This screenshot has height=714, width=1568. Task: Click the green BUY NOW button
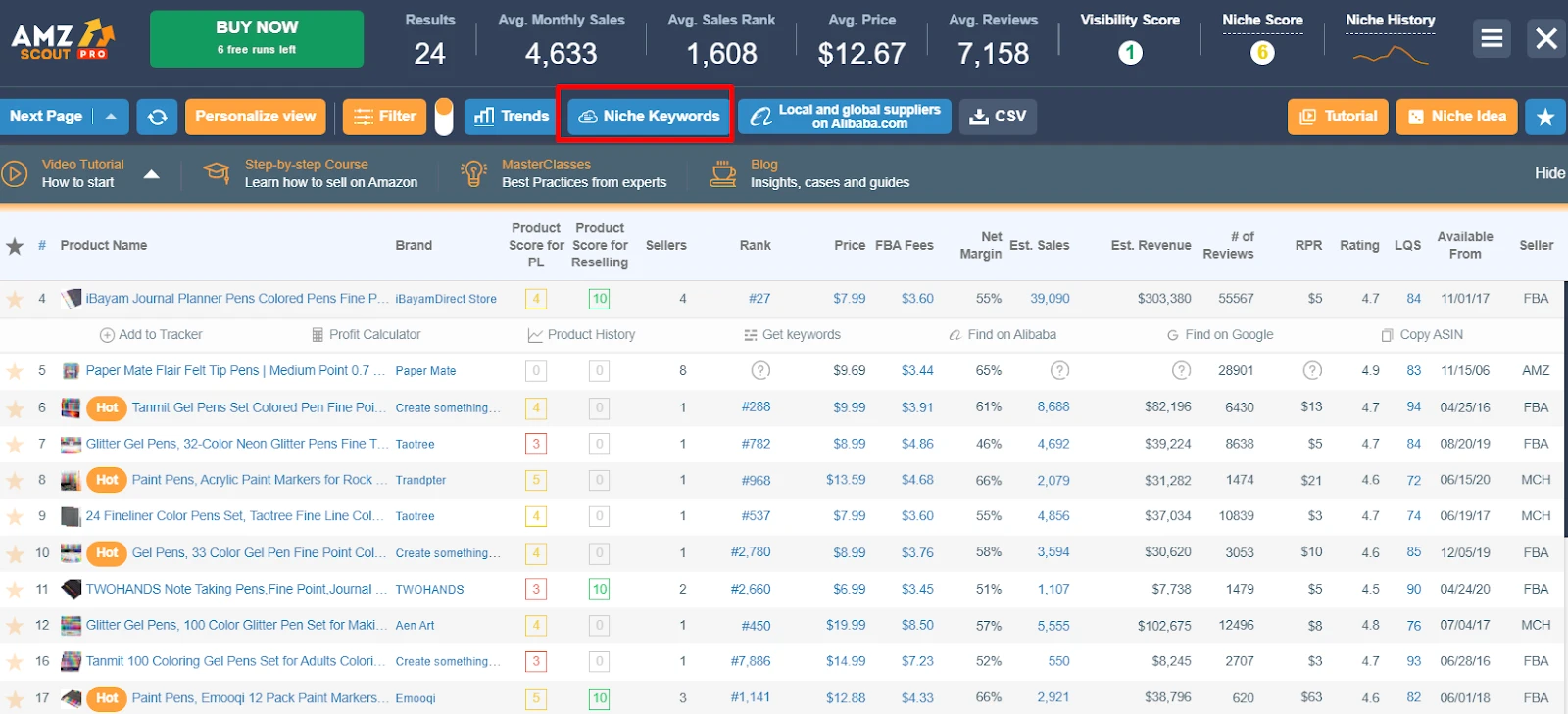pos(257,39)
